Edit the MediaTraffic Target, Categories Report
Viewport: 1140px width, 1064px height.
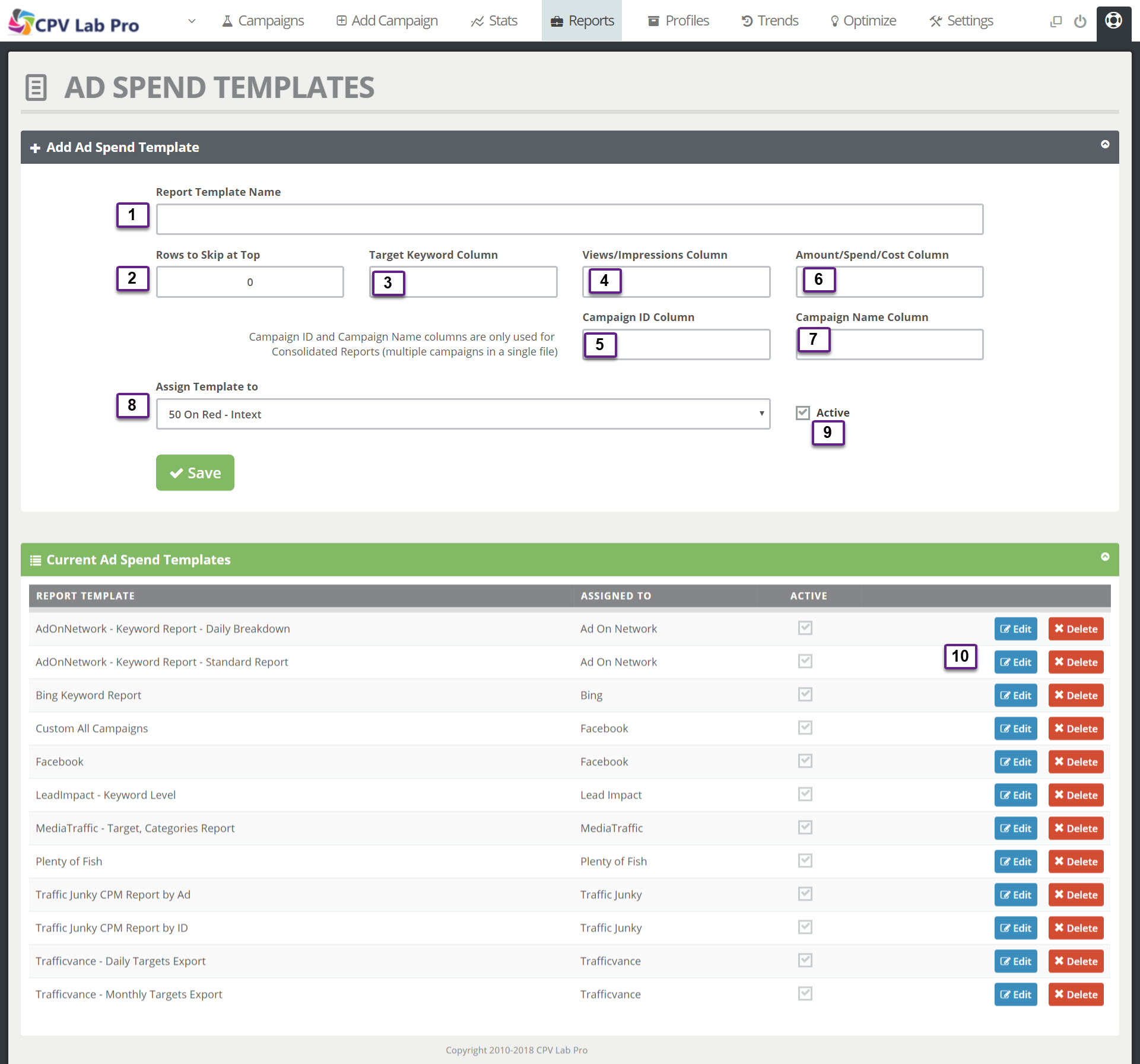[1016, 828]
